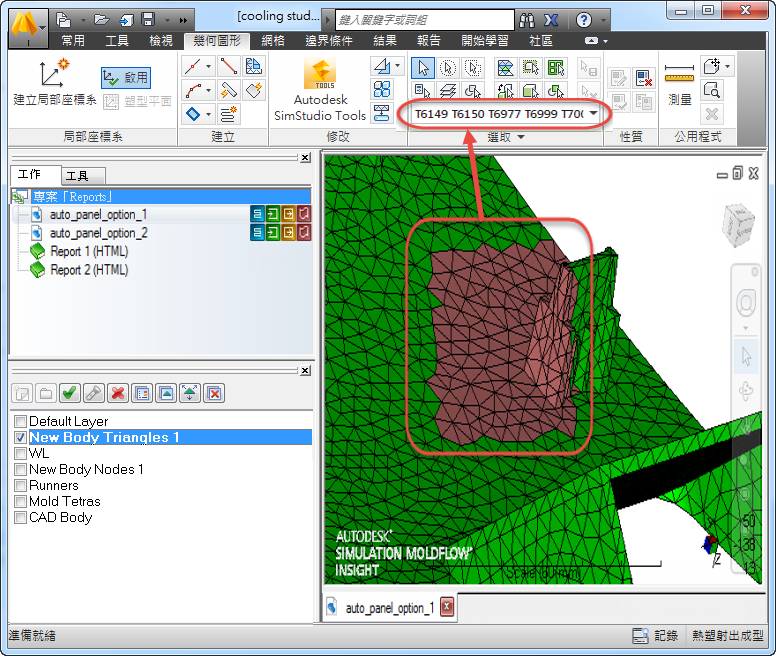Switch to the 檢視 ribbon tab

pyautogui.click(x=161, y=41)
